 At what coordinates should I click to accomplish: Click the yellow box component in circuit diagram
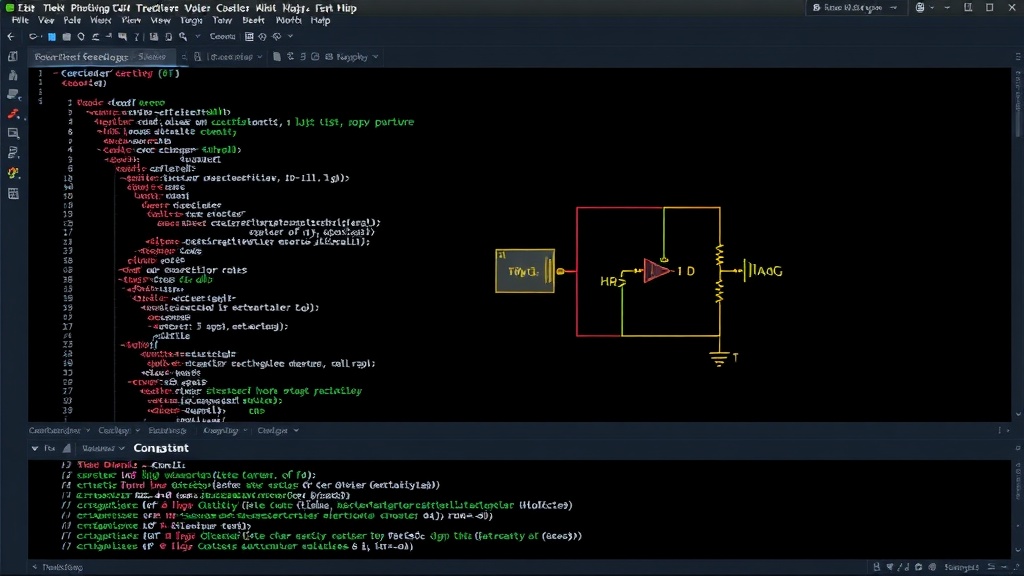525,270
